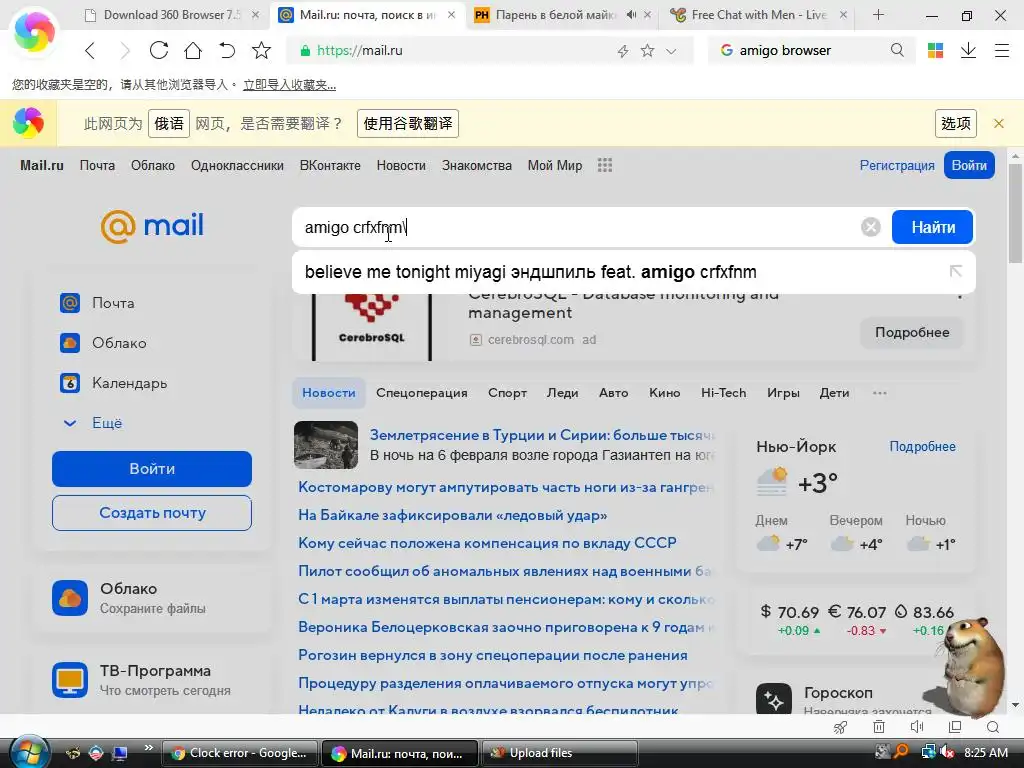Viewport: 1024px width, 768px height.
Task: Open the ТВ-Программа card
Action: click(x=152, y=680)
